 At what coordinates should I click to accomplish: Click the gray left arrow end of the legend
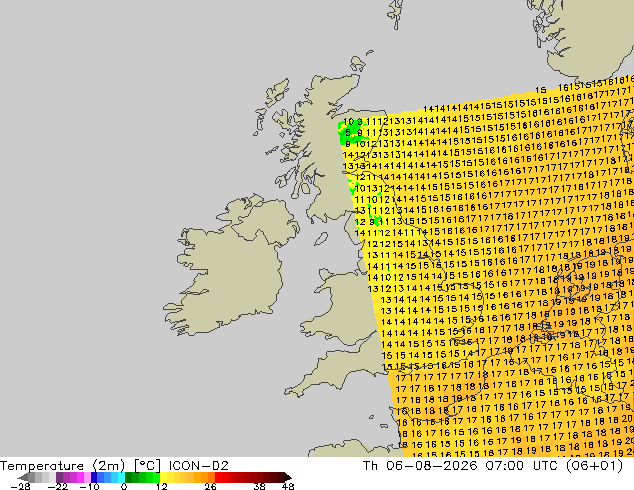[23, 477]
